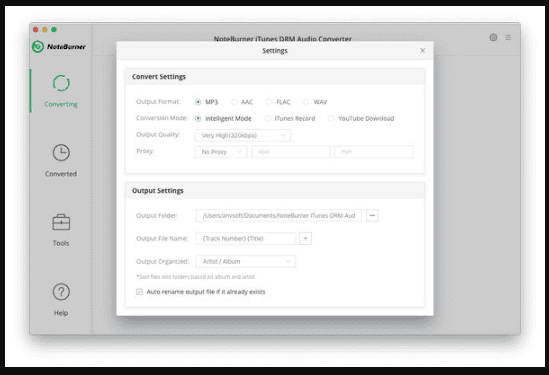Click the sort files into folders note
The image size is (549, 375).
pyautogui.click(x=196, y=277)
